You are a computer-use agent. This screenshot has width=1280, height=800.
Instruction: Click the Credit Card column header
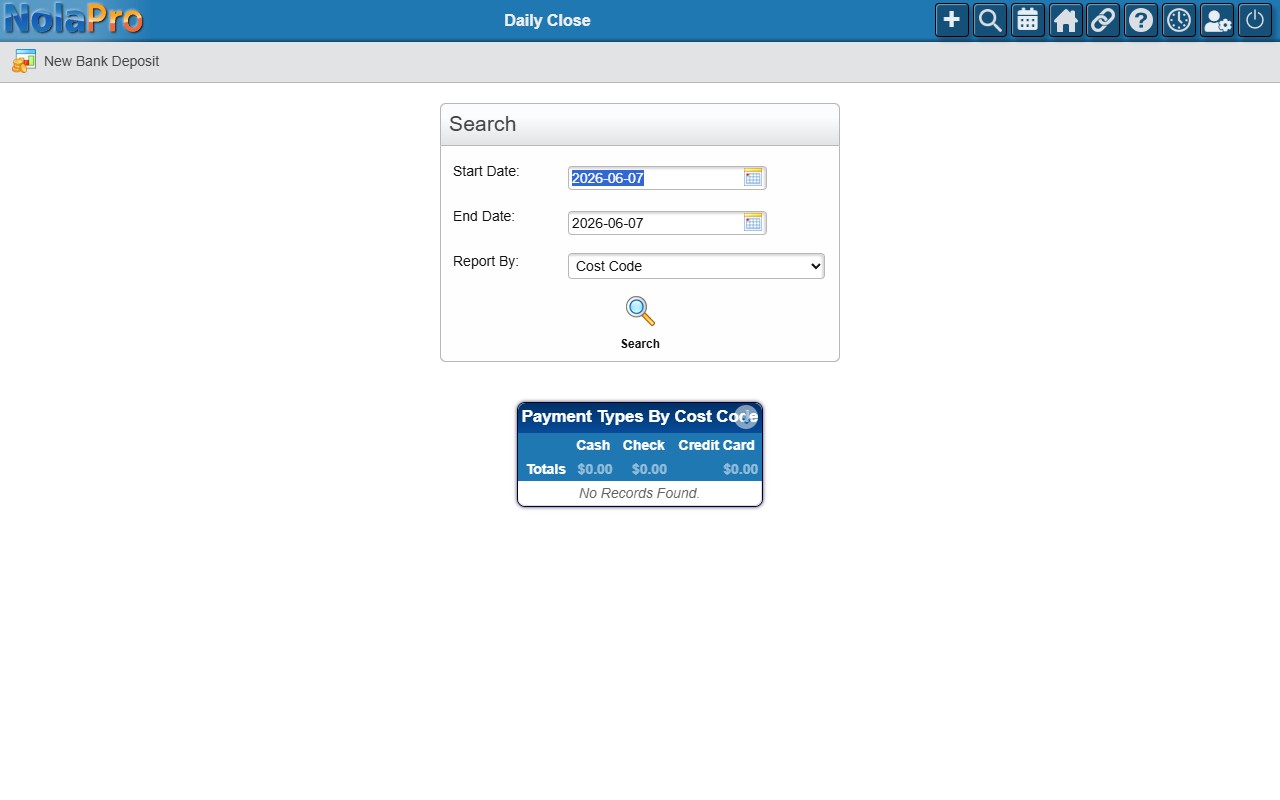point(716,445)
